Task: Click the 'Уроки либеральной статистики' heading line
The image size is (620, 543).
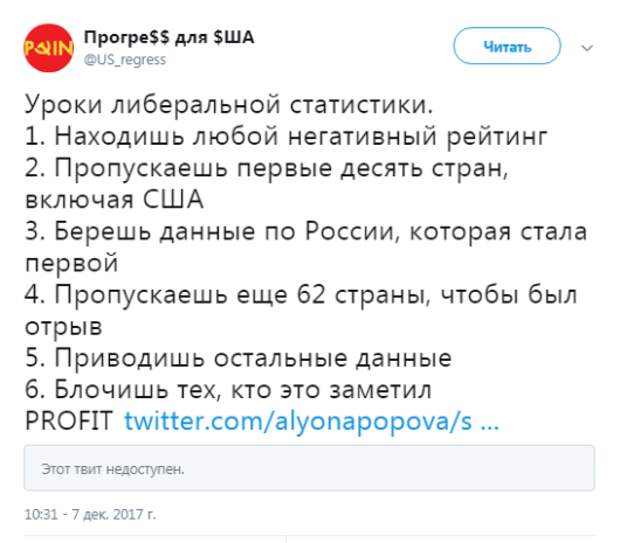Action: 229,105
